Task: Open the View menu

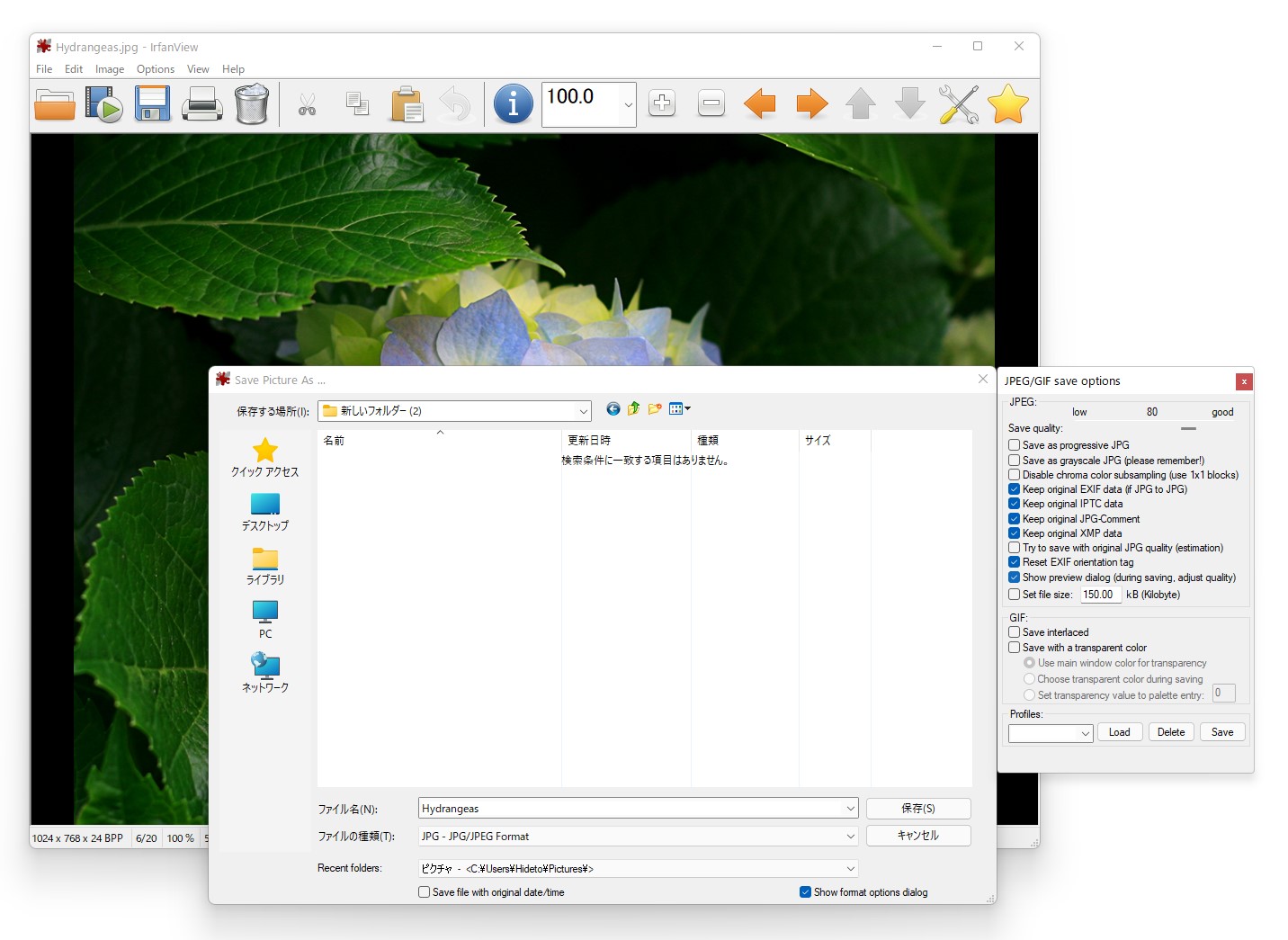Action: [198, 69]
